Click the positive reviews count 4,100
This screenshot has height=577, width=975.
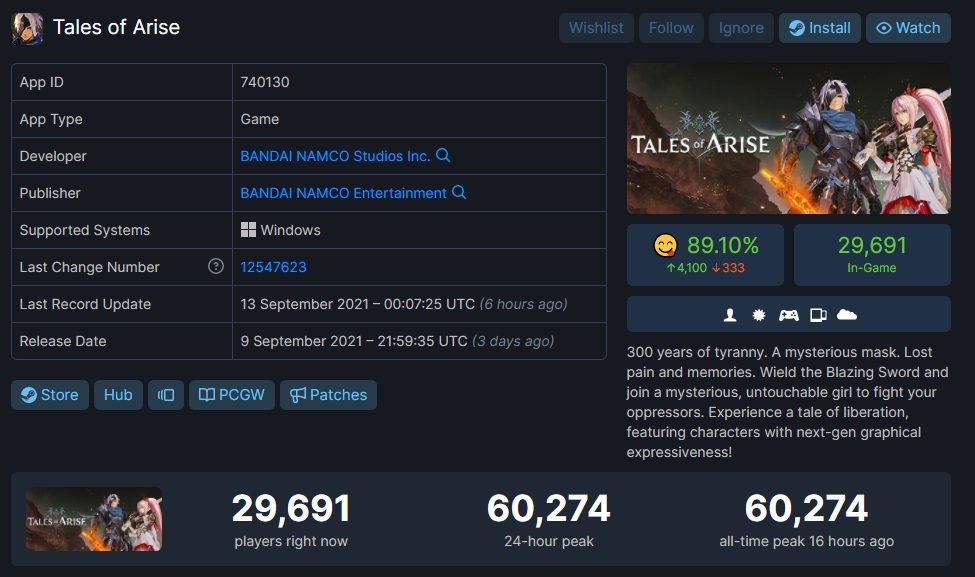click(x=686, y=268)
